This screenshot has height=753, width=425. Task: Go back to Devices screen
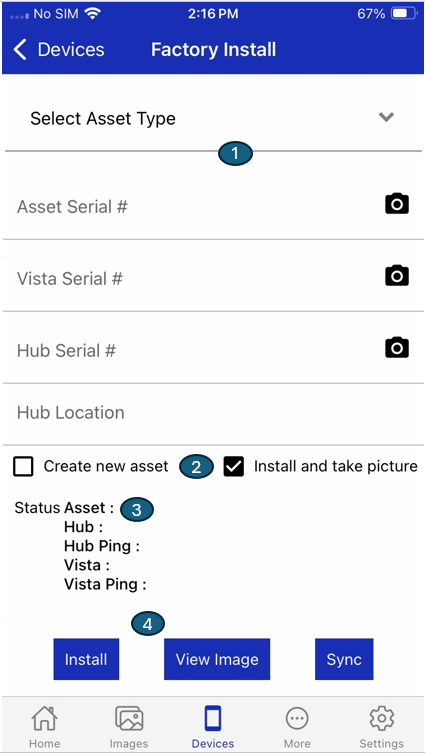59,50
